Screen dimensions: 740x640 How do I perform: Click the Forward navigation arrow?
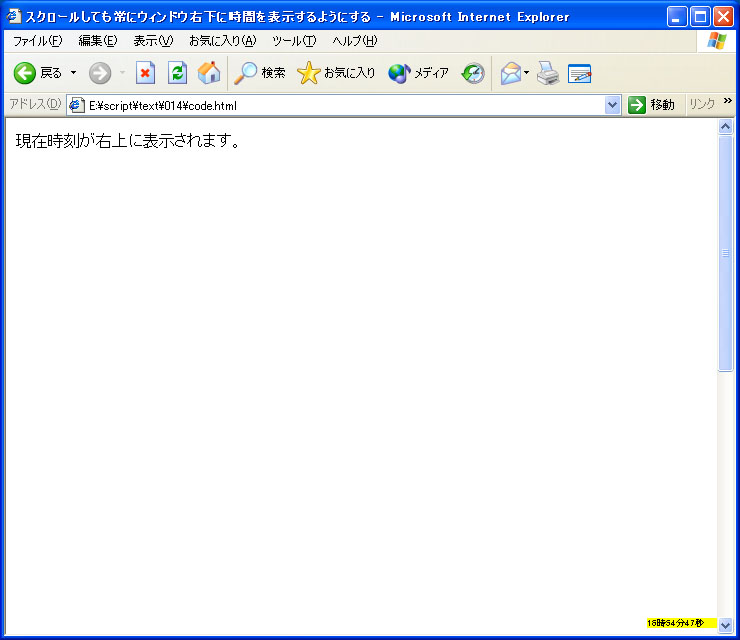pyautogui.click(x=100, y=73)
